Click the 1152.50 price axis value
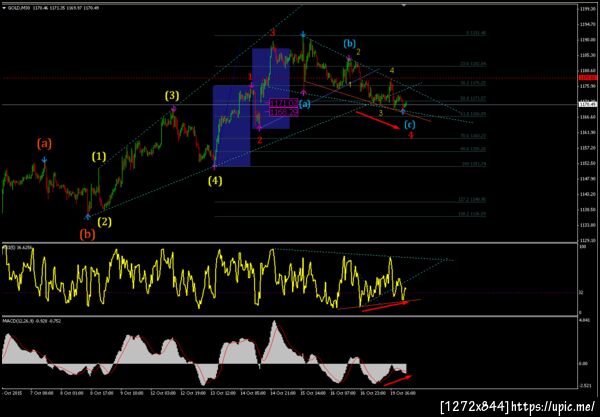This screenshot has width=600, height=417. (587, 163)
